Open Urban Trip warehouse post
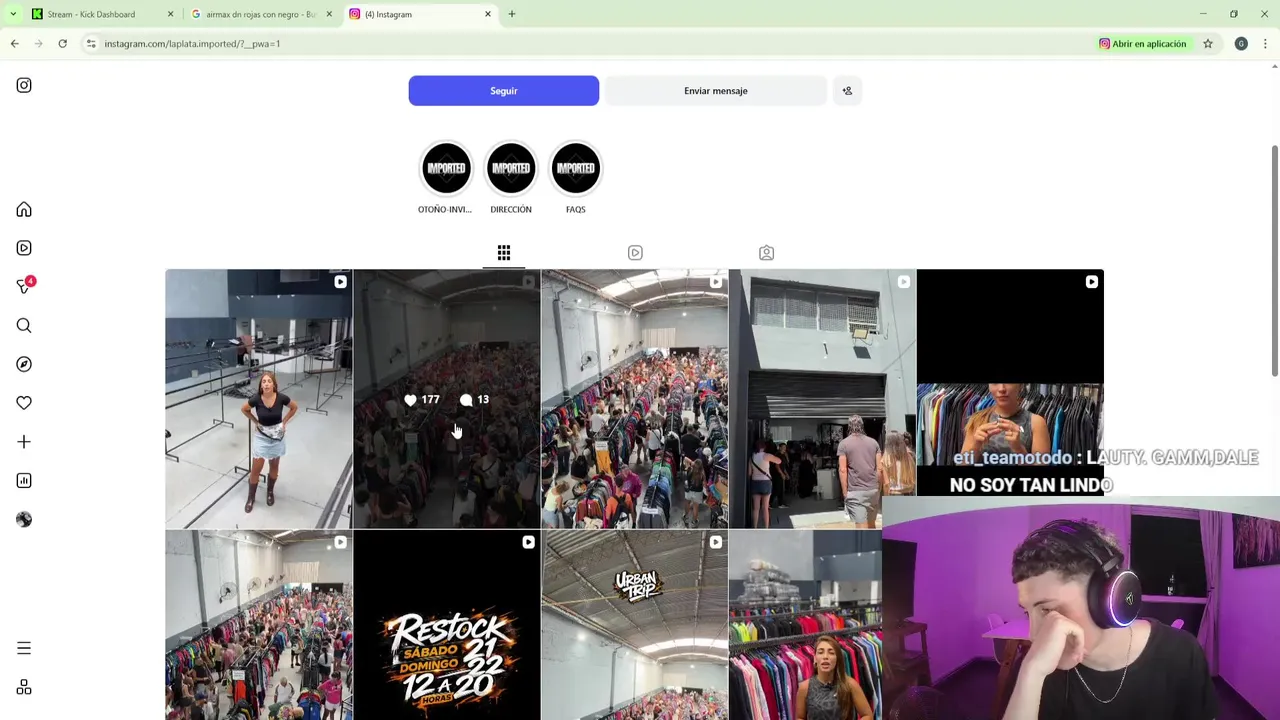The image size is (1280, 720). pyautogui.click(x=634, y=625)
